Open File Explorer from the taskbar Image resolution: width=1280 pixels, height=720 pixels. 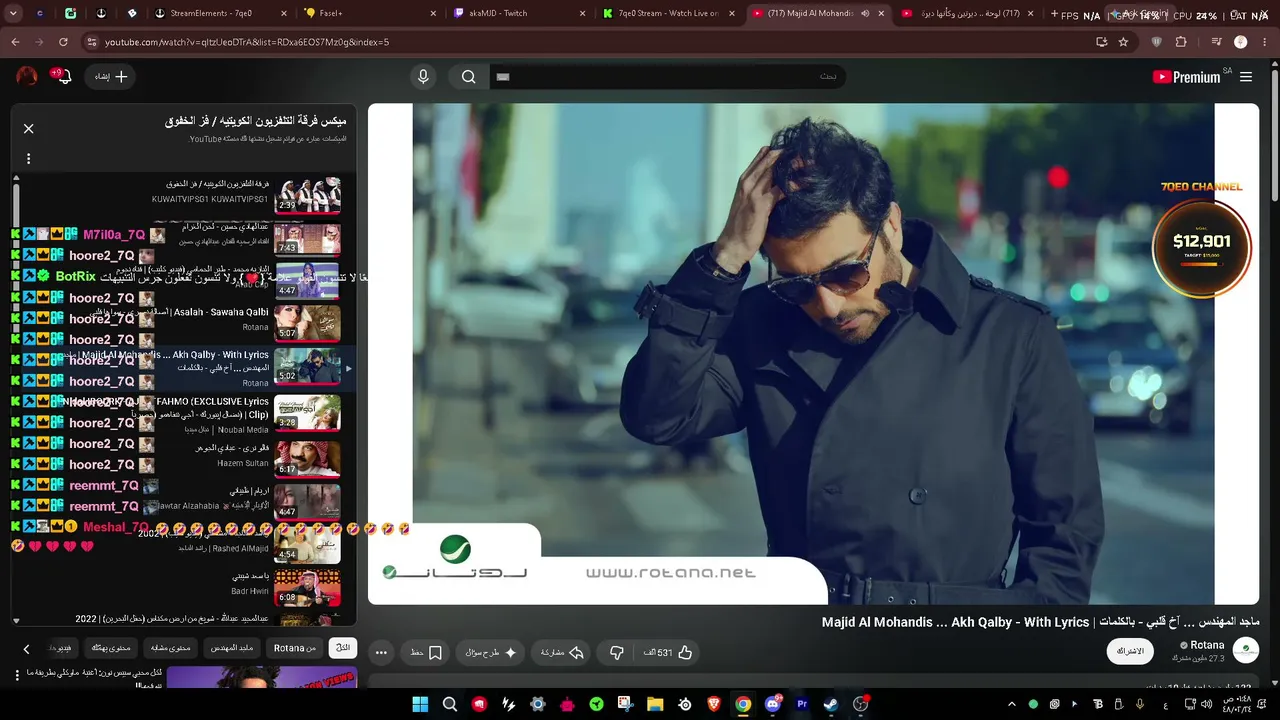(655, 704)
